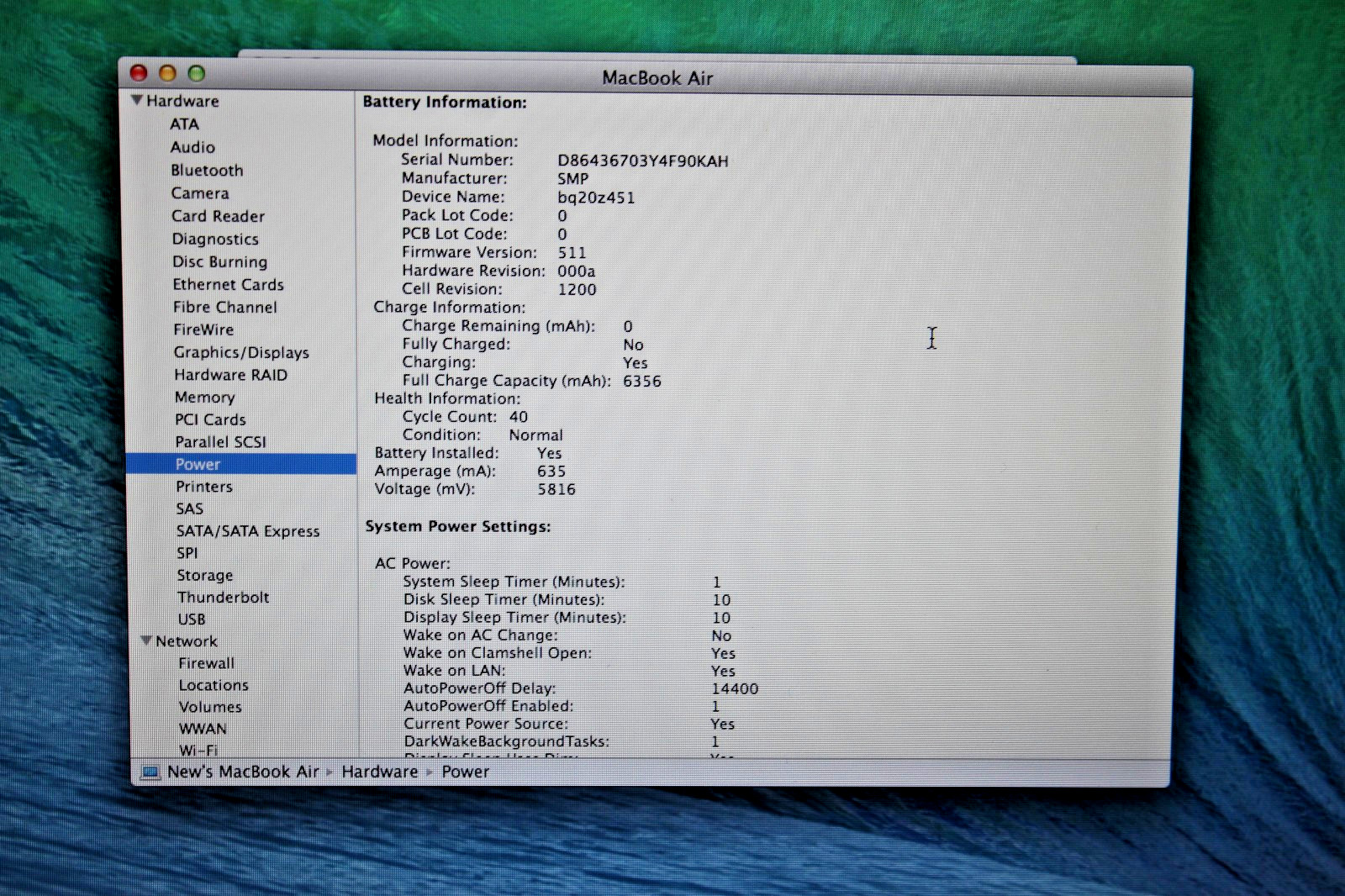The image size is (1345, 896).
Task: Open PCI Cards entry
Action: click(x=210, y=419)
